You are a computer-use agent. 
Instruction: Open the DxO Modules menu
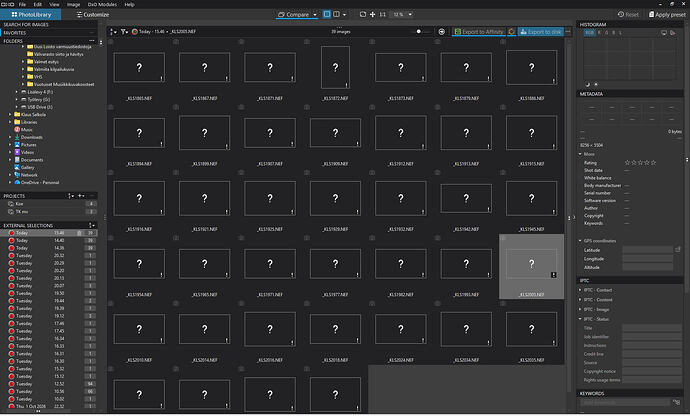[102, 4]
